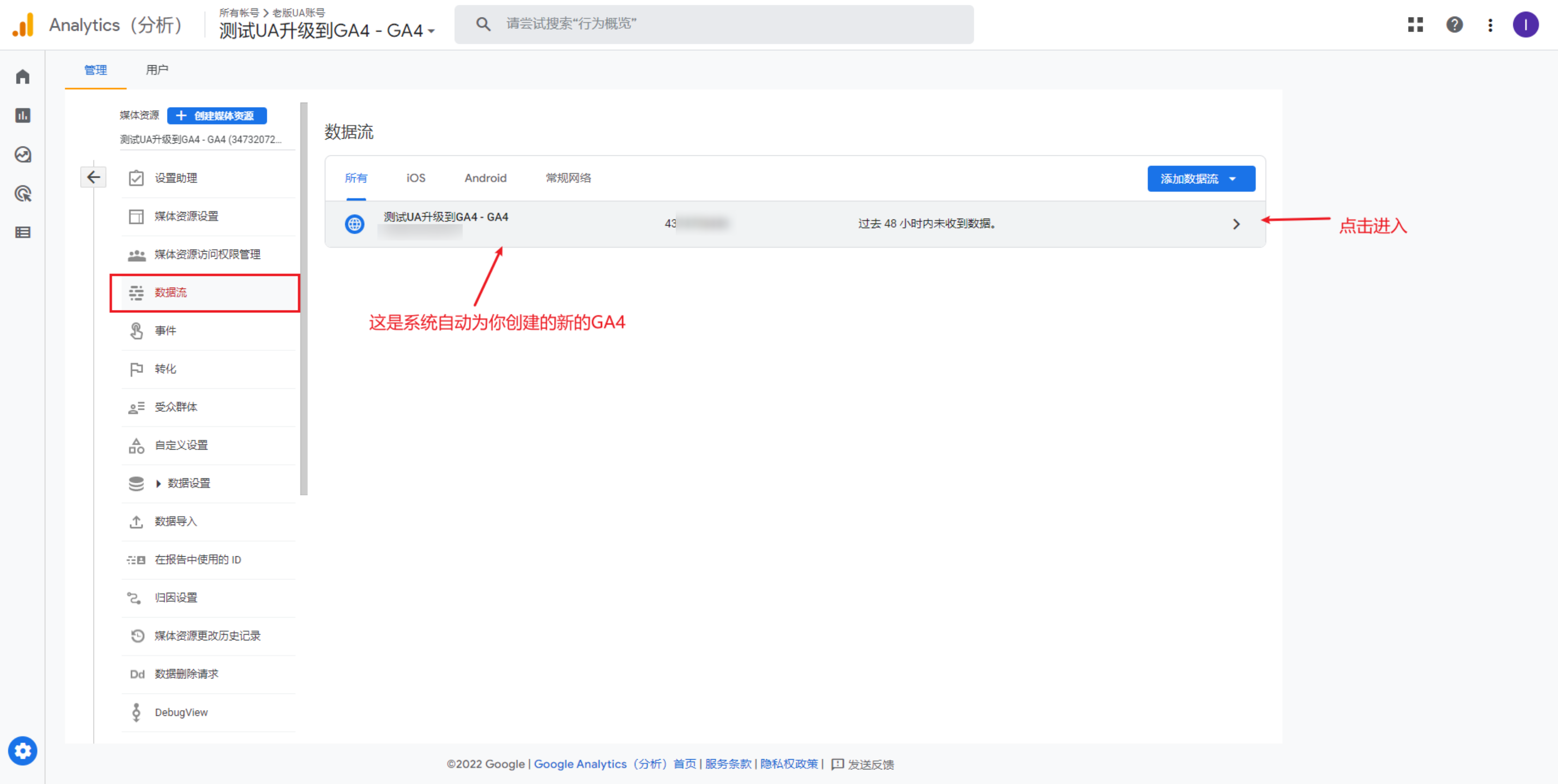Open 数据删除请求 menu item
Screen dimensions: 1558x784
[x=186, y=675]
